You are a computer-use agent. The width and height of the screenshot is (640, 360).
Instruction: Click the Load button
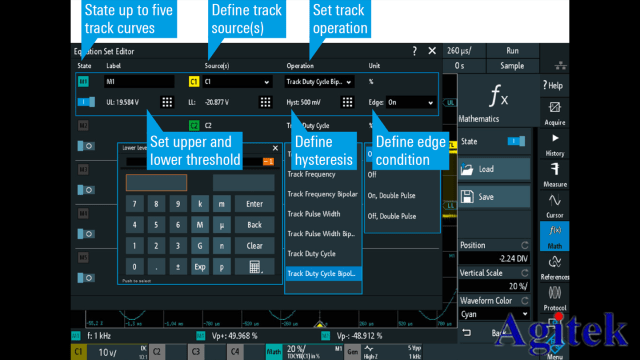pos(494,169)
